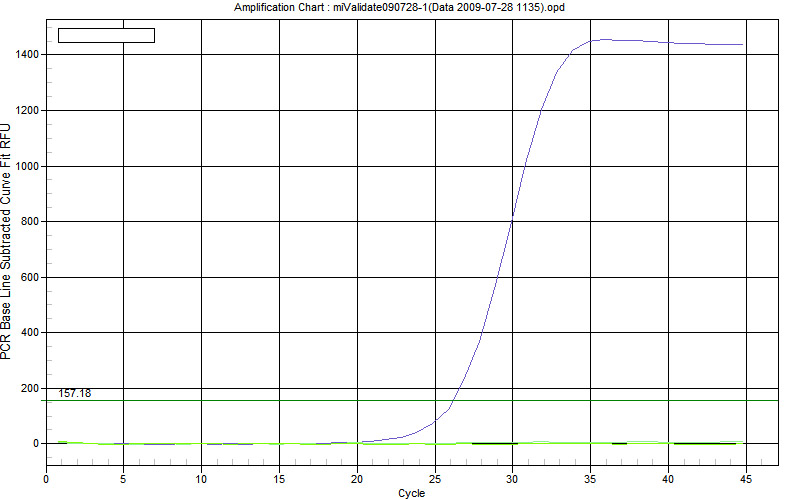The image size is (800, 500).
Task: Click x-axis label 30
Action: click(512, 479)
